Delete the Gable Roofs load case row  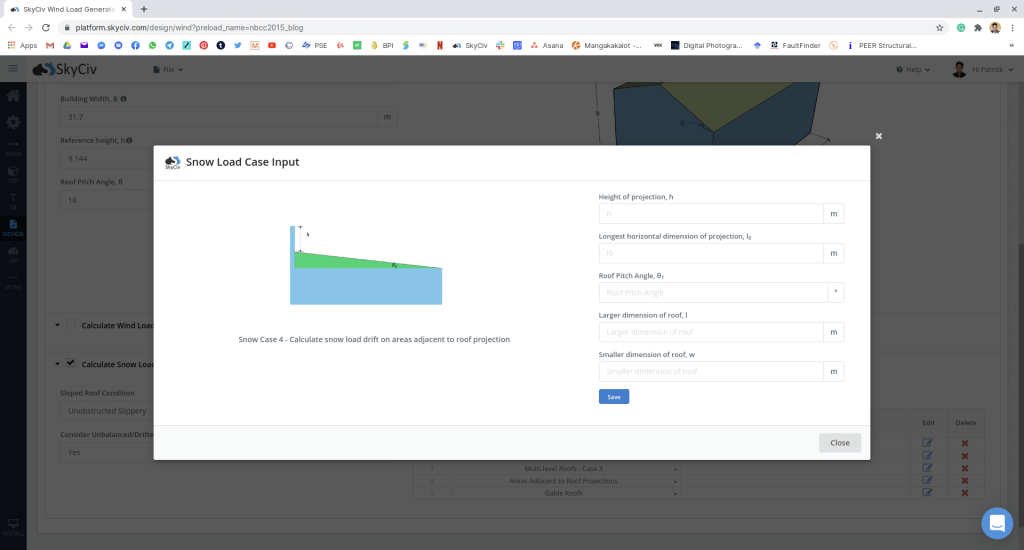click(x=964, y=492)
